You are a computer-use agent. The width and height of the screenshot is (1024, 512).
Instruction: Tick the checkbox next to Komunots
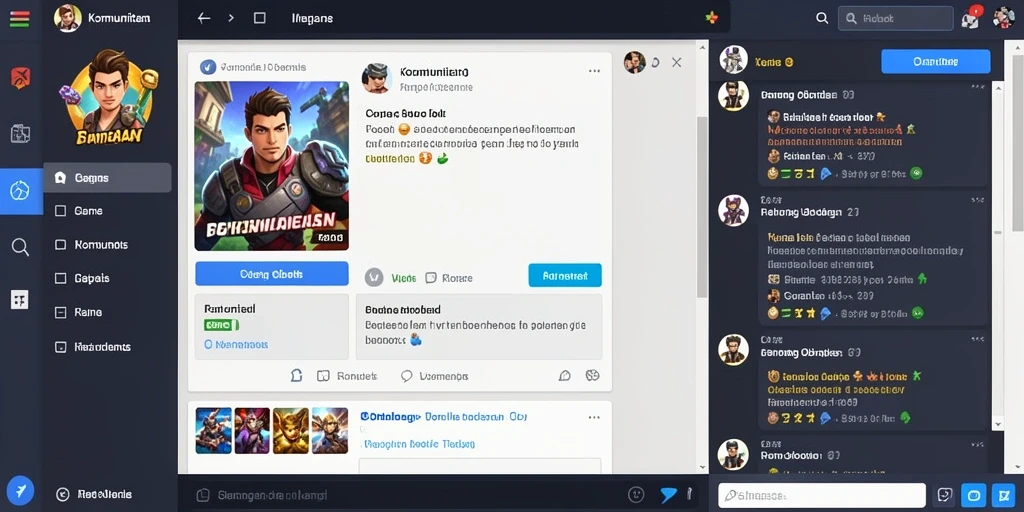click(61, 245)
